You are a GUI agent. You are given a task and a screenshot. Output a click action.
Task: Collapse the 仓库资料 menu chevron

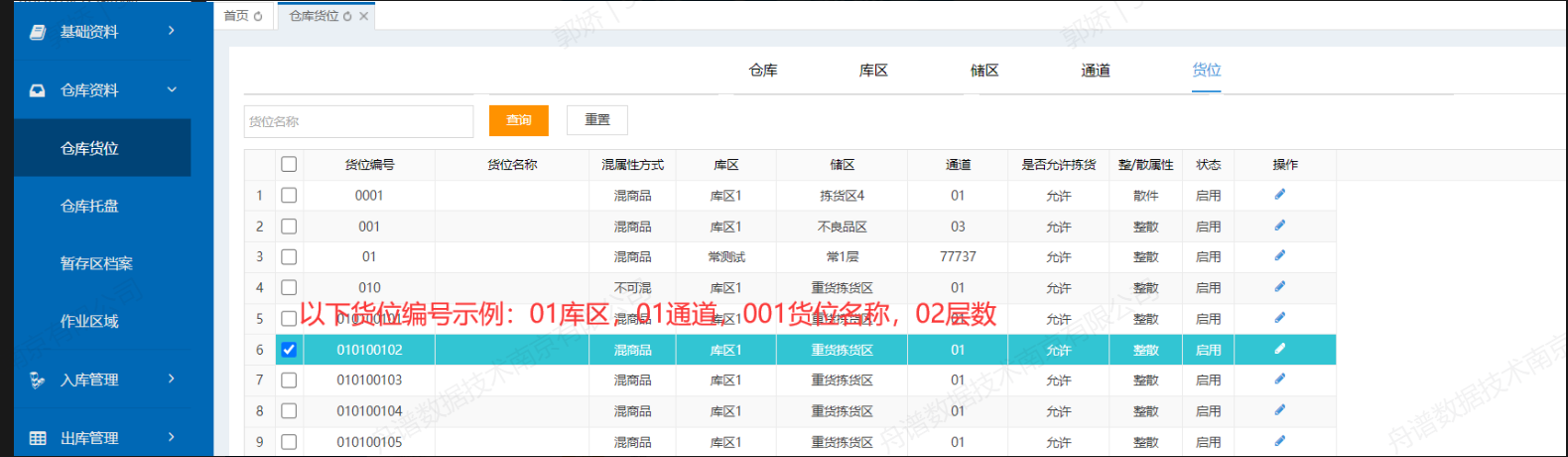coord(172,89)
